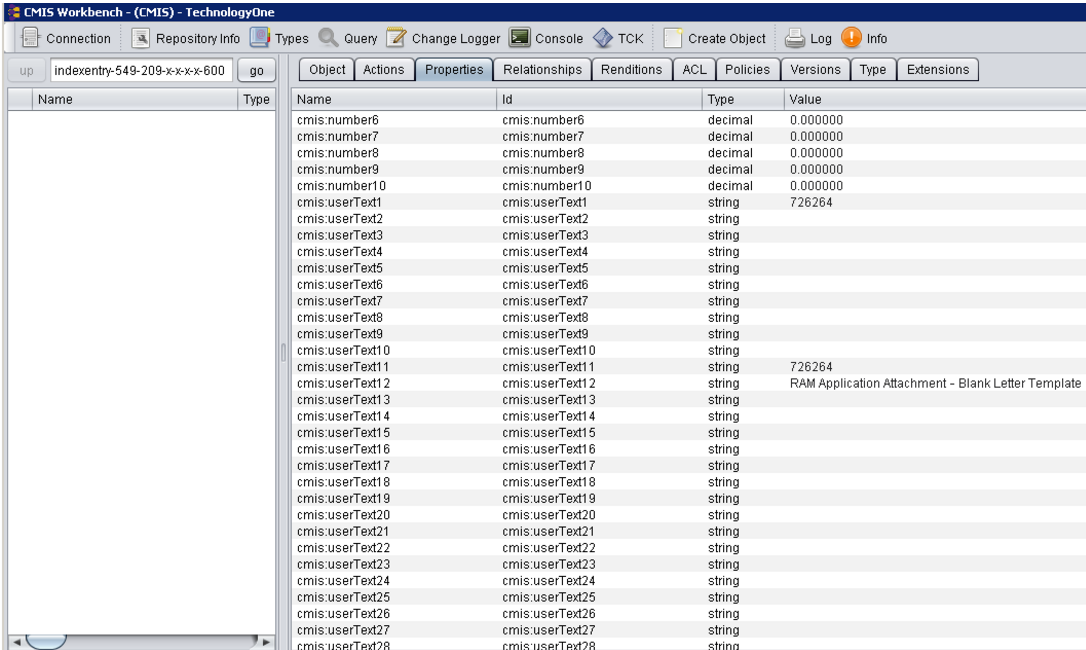Viewport: 1086px width, 650px height.
Task: Click value 726264 in cmis:userText1 row
Action: [x=811, y=202]
